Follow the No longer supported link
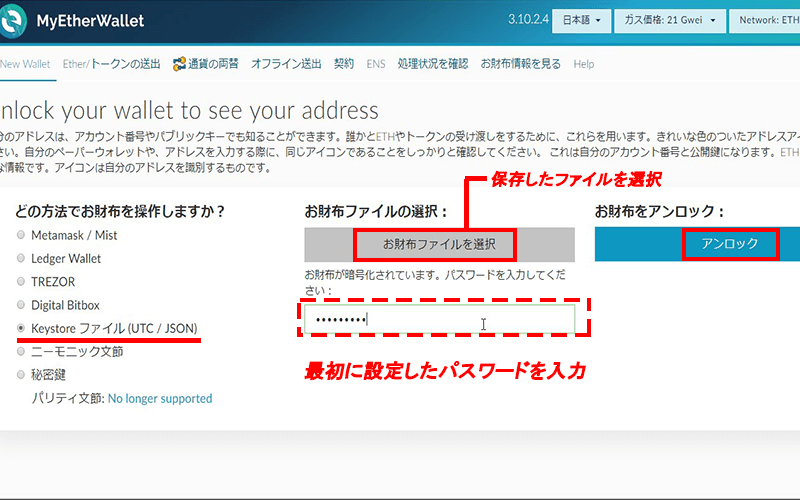The width and height of the screenshot is (800, 500). 160,398
